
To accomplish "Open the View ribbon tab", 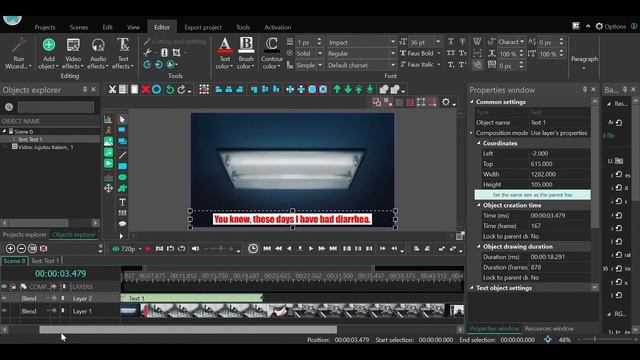I will click(133, 27).
